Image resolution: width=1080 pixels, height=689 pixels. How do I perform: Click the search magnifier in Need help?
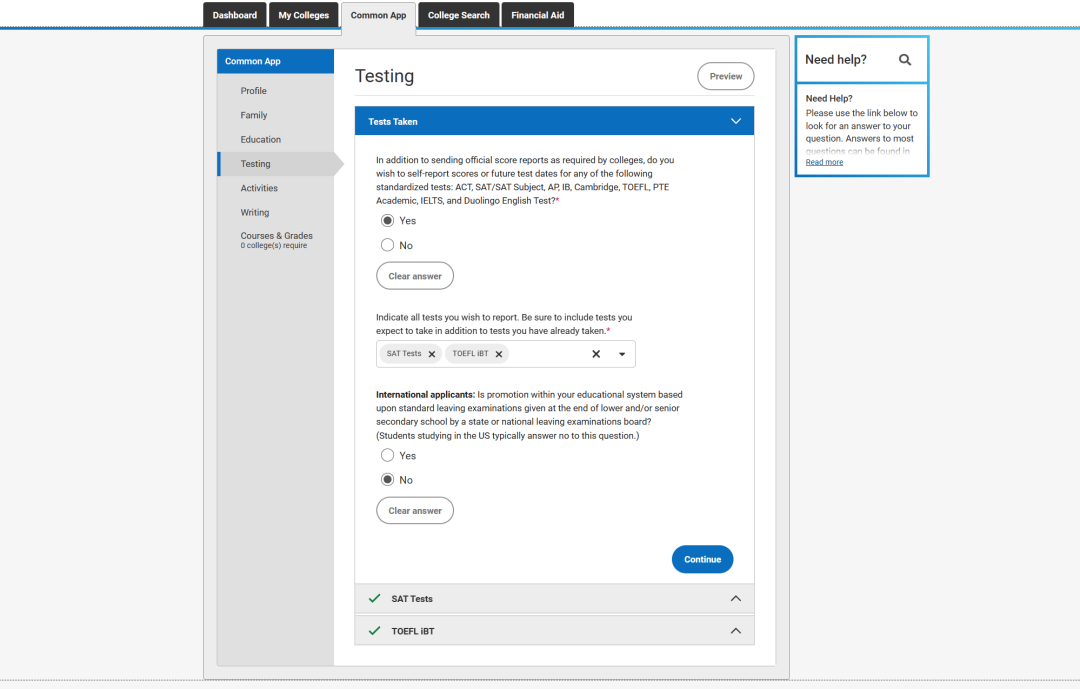point(904,60)
